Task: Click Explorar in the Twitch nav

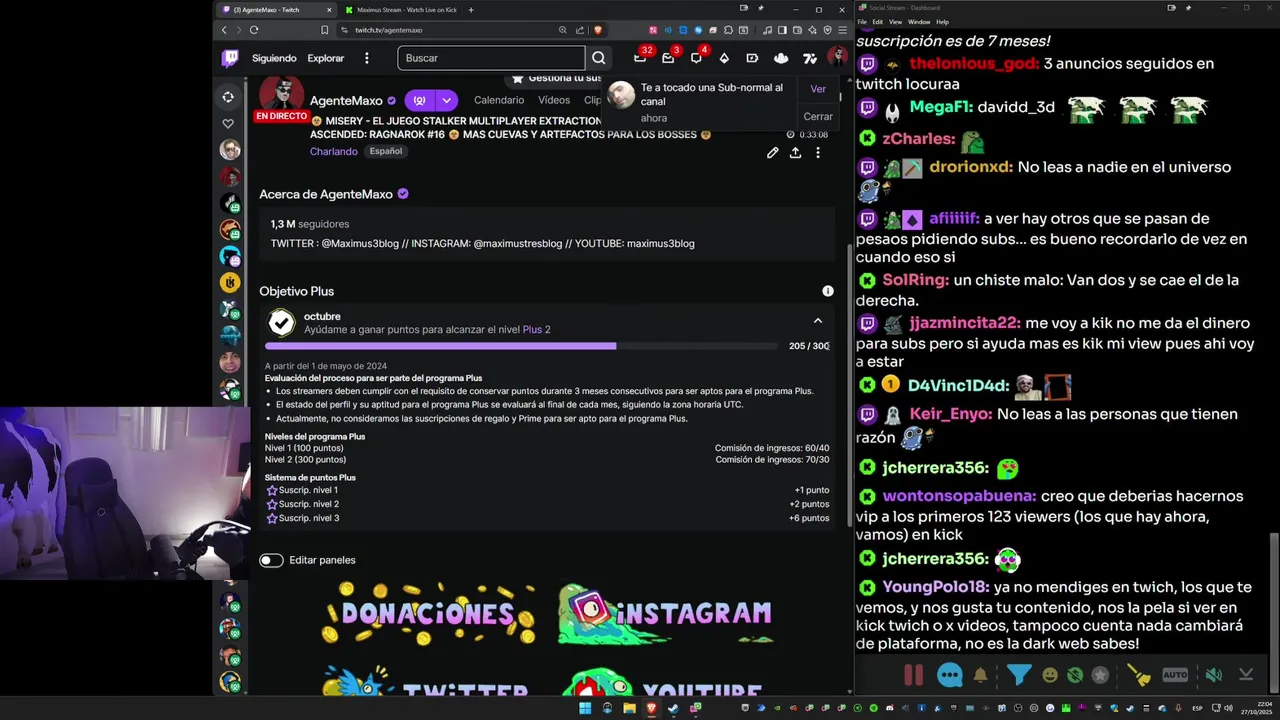Action: (x=326, y=58)
